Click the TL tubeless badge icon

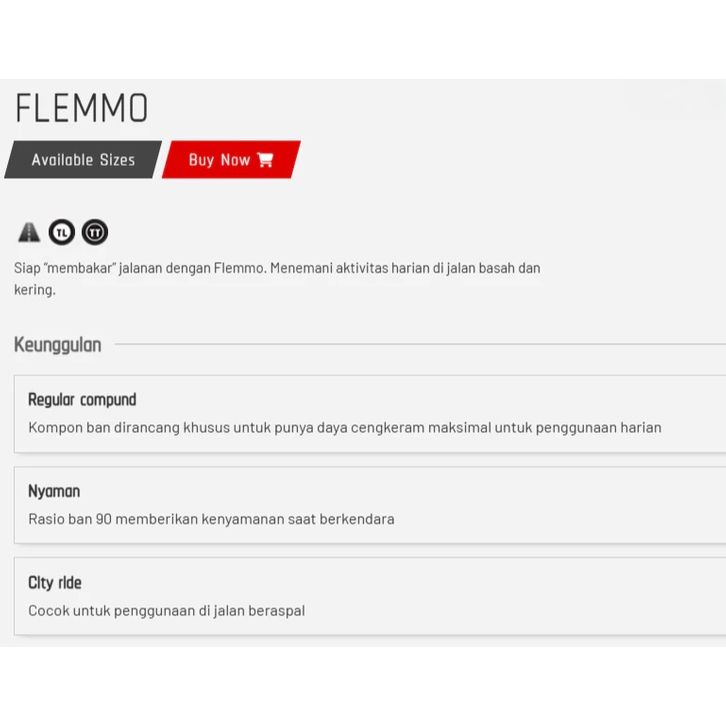click(62, 233)
